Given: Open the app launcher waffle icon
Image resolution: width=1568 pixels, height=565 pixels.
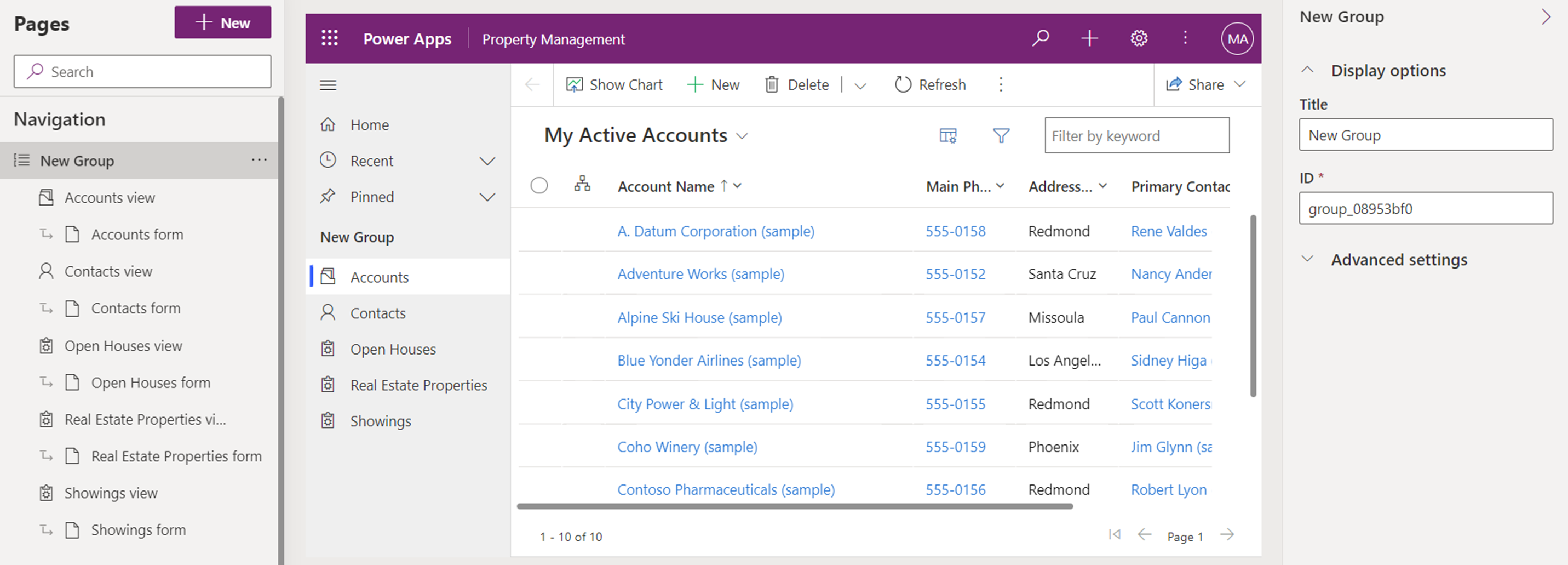Looking at the screenshot, I should coord(329,38).
